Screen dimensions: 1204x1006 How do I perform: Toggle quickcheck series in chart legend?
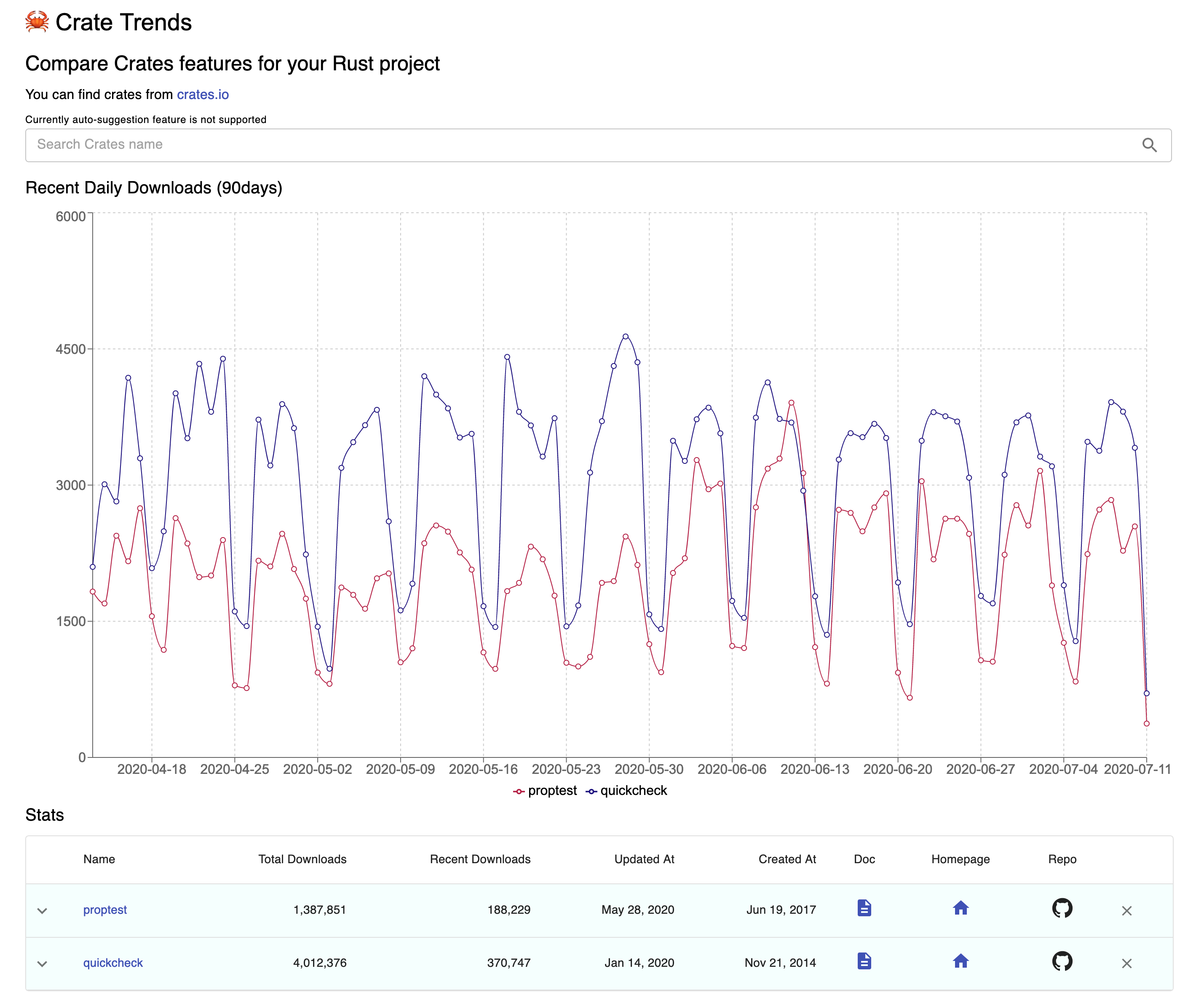626,791
